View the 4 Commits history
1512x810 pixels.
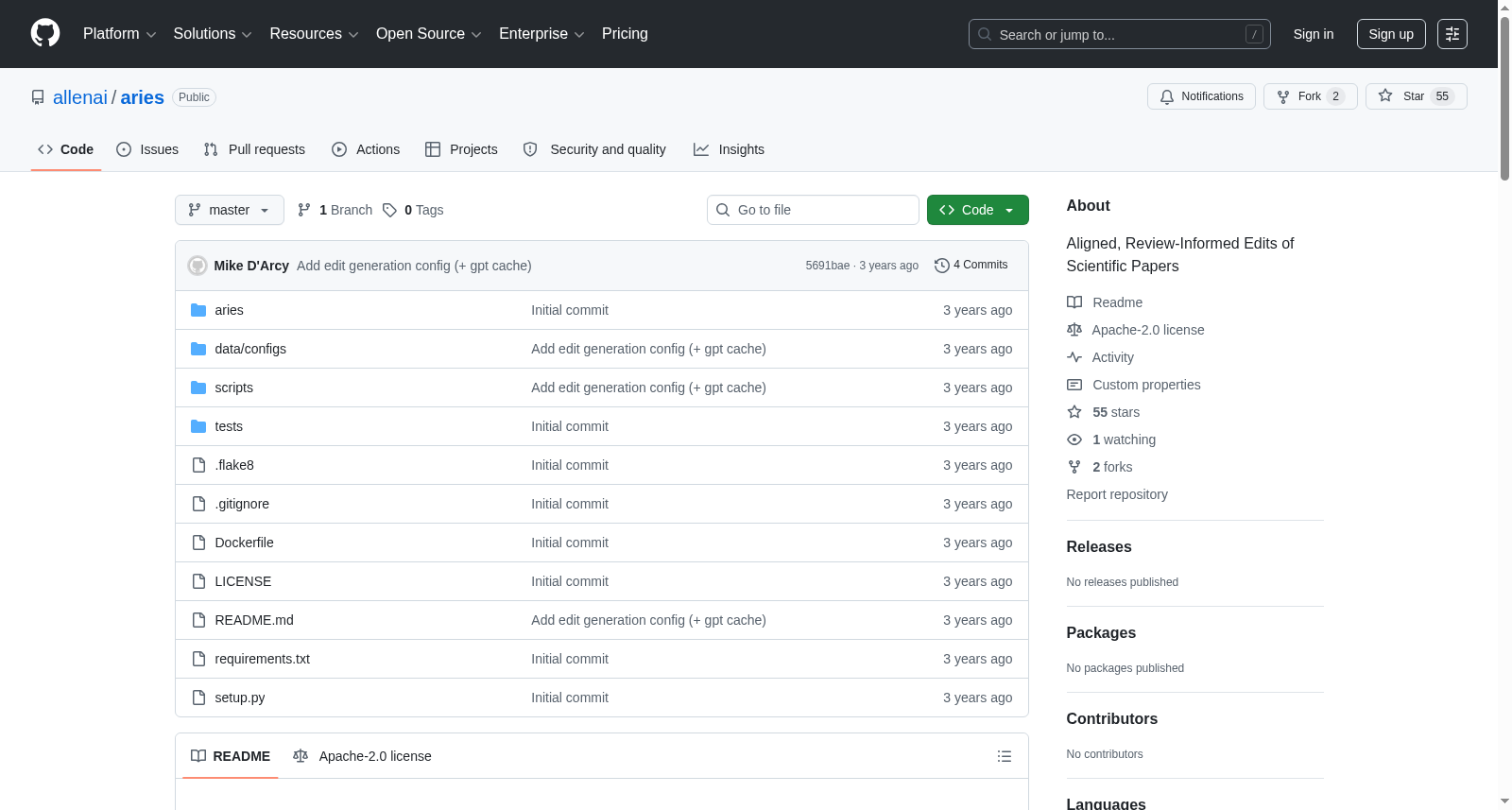971,266
